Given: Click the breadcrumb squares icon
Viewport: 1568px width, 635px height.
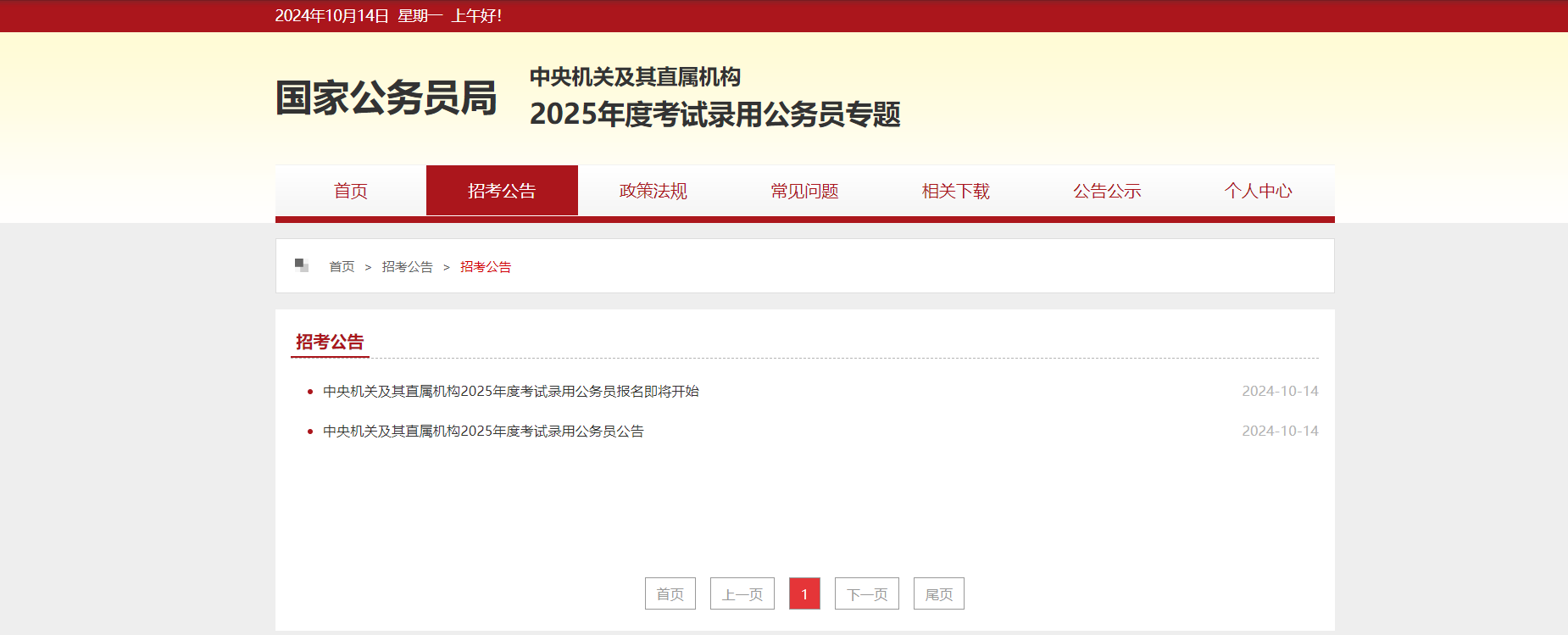Looking at the screenshot, I should click(x=302, y=265).
